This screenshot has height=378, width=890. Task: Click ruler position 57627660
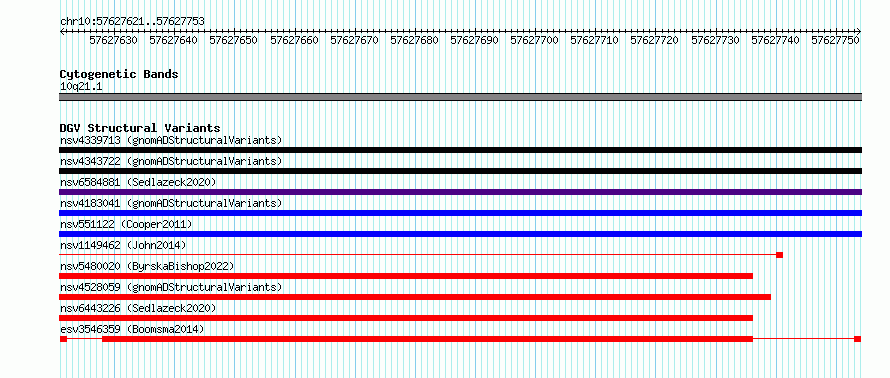tap(294, 40)
